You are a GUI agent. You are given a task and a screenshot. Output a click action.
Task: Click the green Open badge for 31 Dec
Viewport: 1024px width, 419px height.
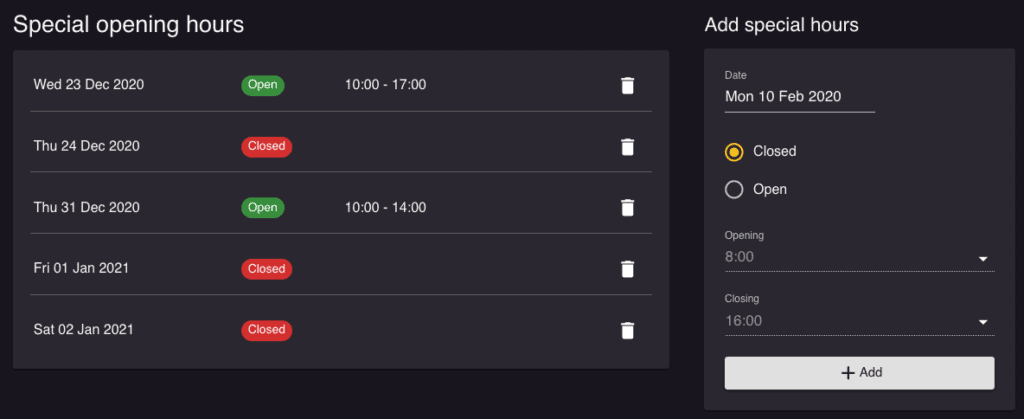coord(263,208)
